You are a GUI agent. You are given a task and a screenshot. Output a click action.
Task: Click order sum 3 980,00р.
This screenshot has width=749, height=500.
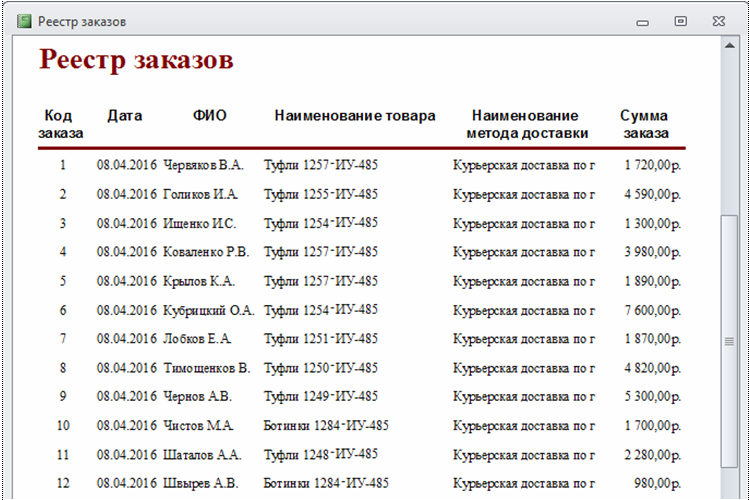click(653, 252)
